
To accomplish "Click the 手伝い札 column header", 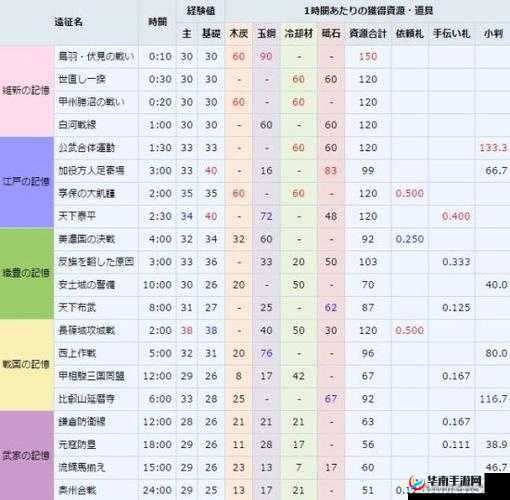I will pos(451,34).
